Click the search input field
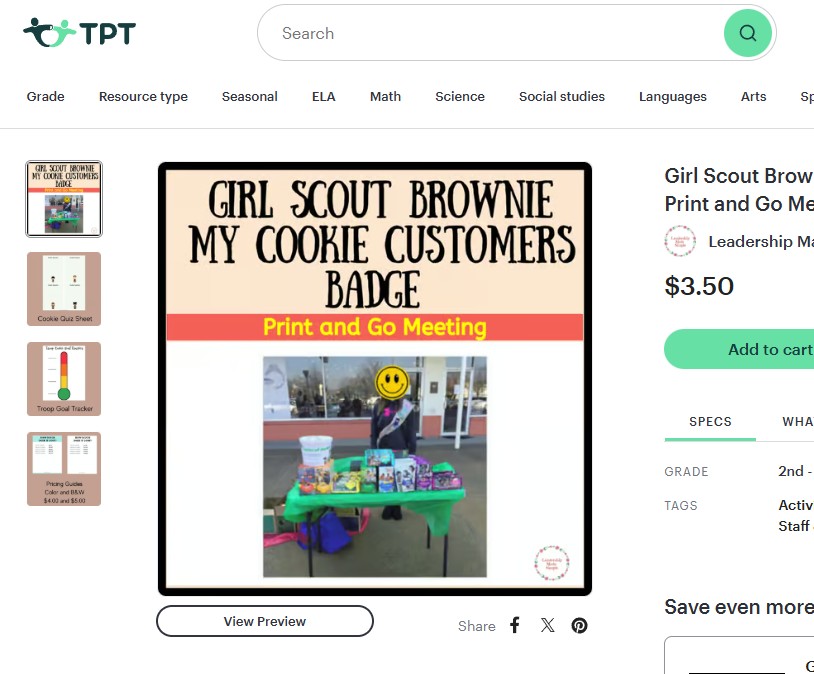 [x=491, y=33]
